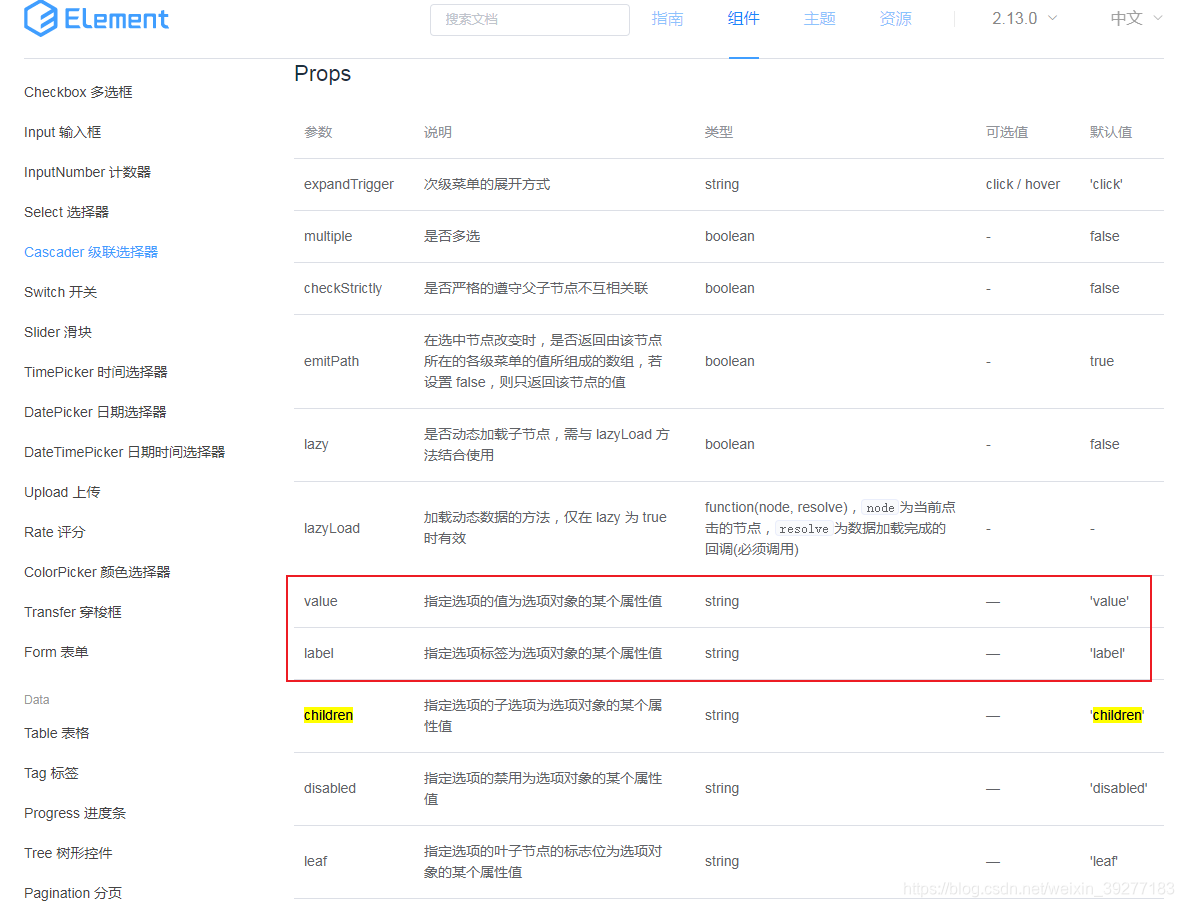Screen dimensions: 1184x907
Task: Visit the 资源 page
Action: point(895,19)
